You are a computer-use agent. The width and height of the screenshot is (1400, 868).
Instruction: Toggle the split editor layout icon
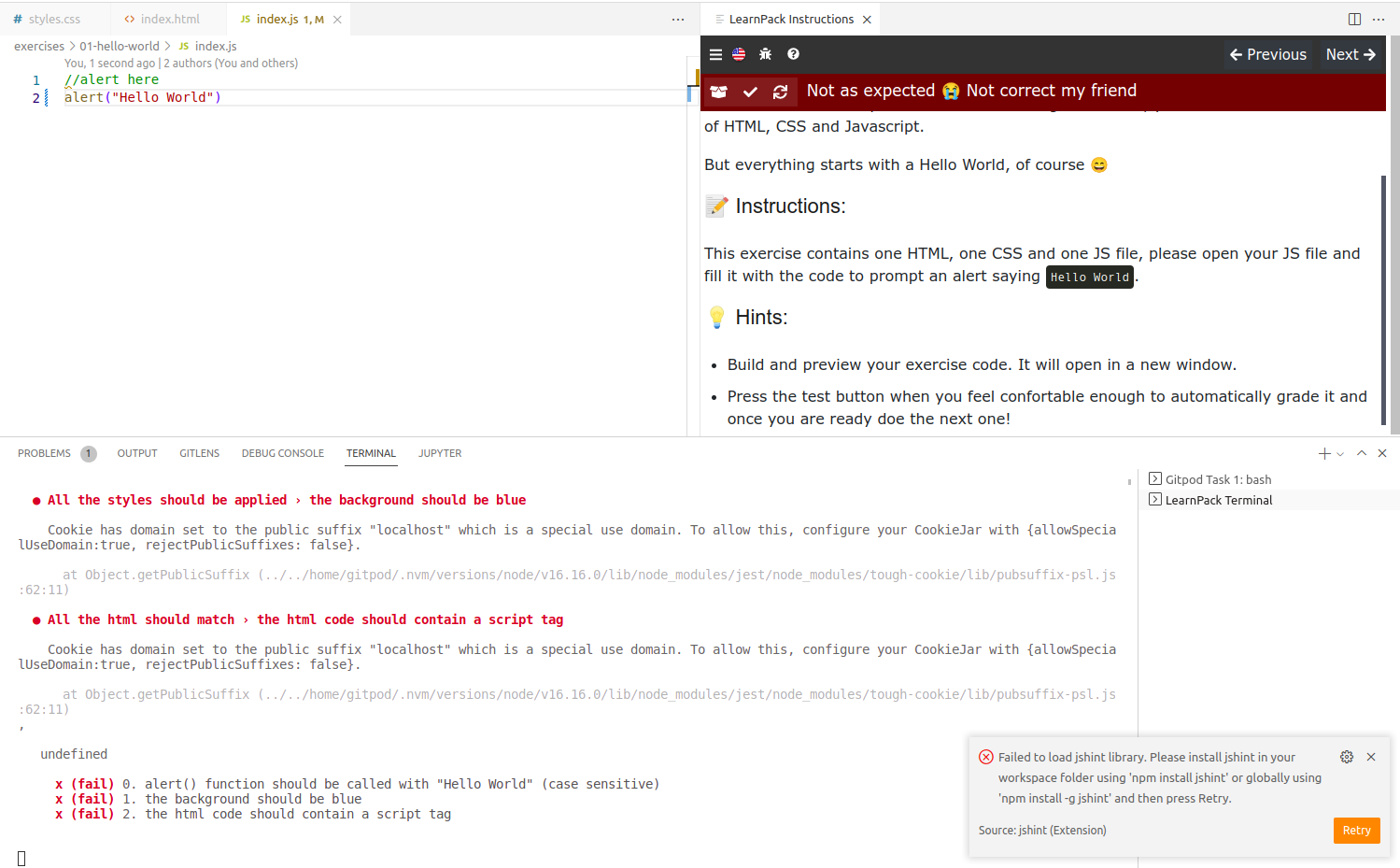pyautogui.click(x=1354, y=19)
